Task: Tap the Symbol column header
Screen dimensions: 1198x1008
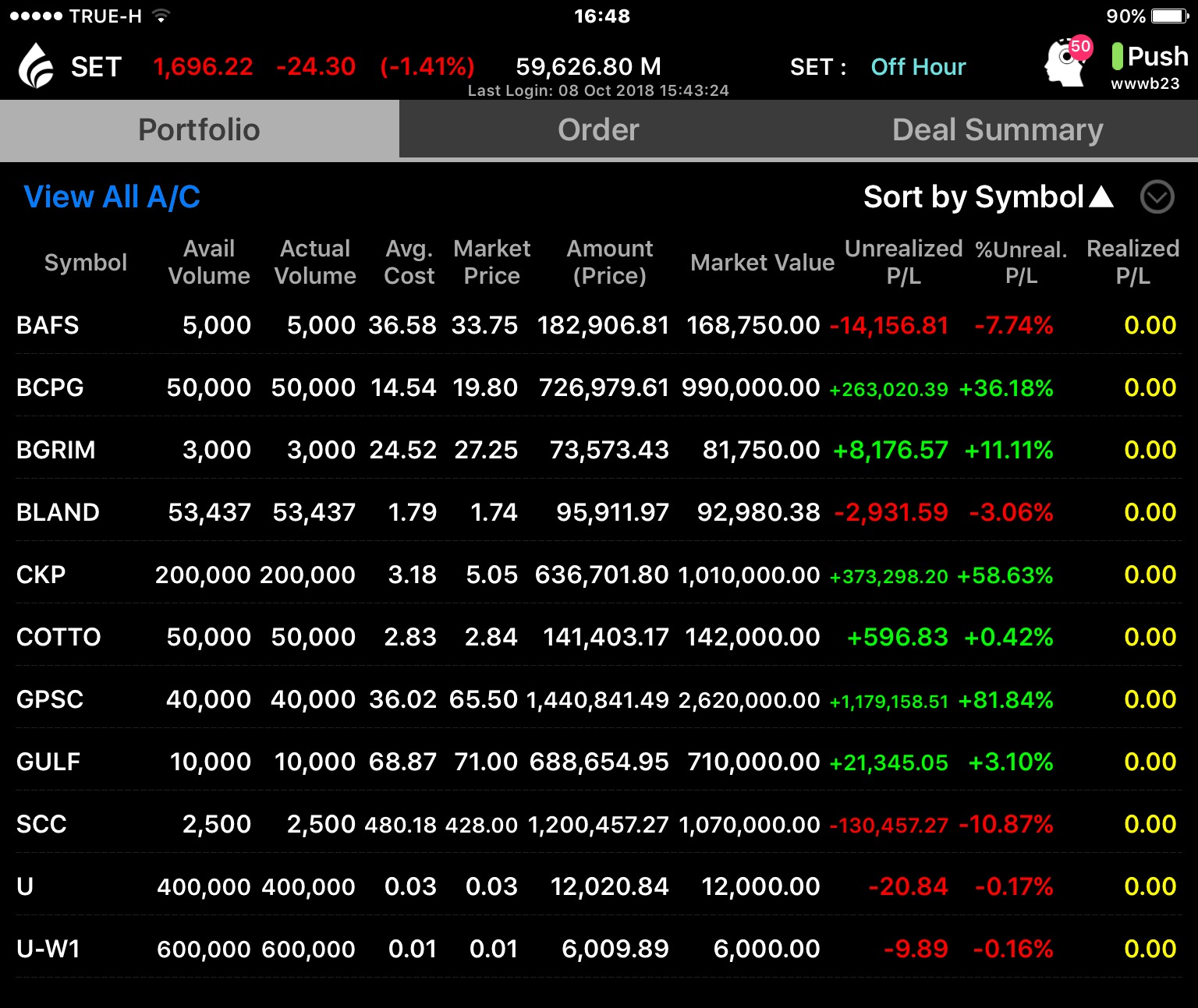Action: (86, 263)
